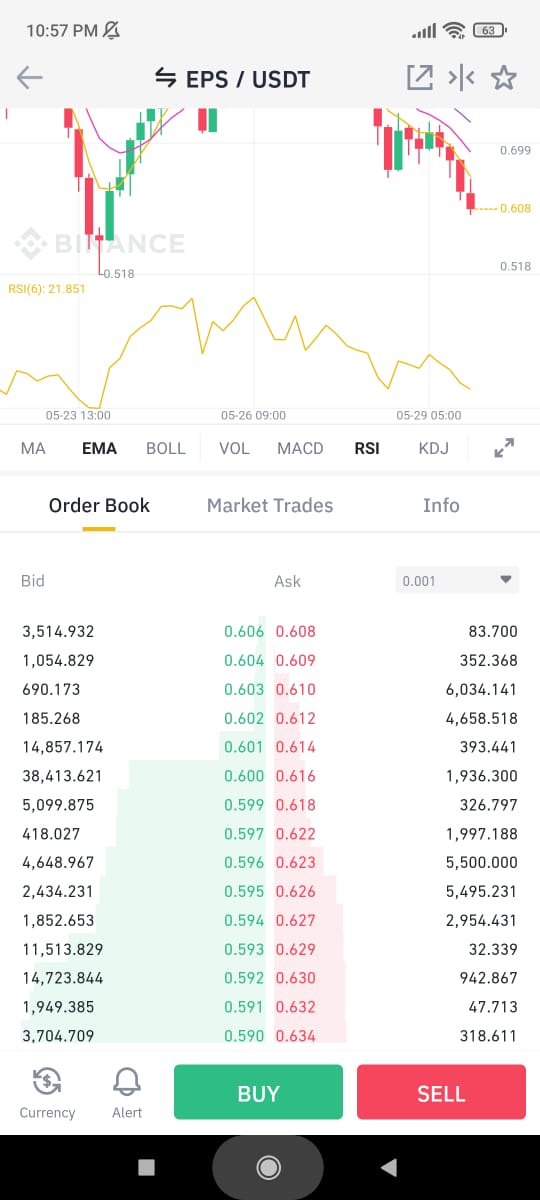Toggle the RSI indicator

pos(367,448)
